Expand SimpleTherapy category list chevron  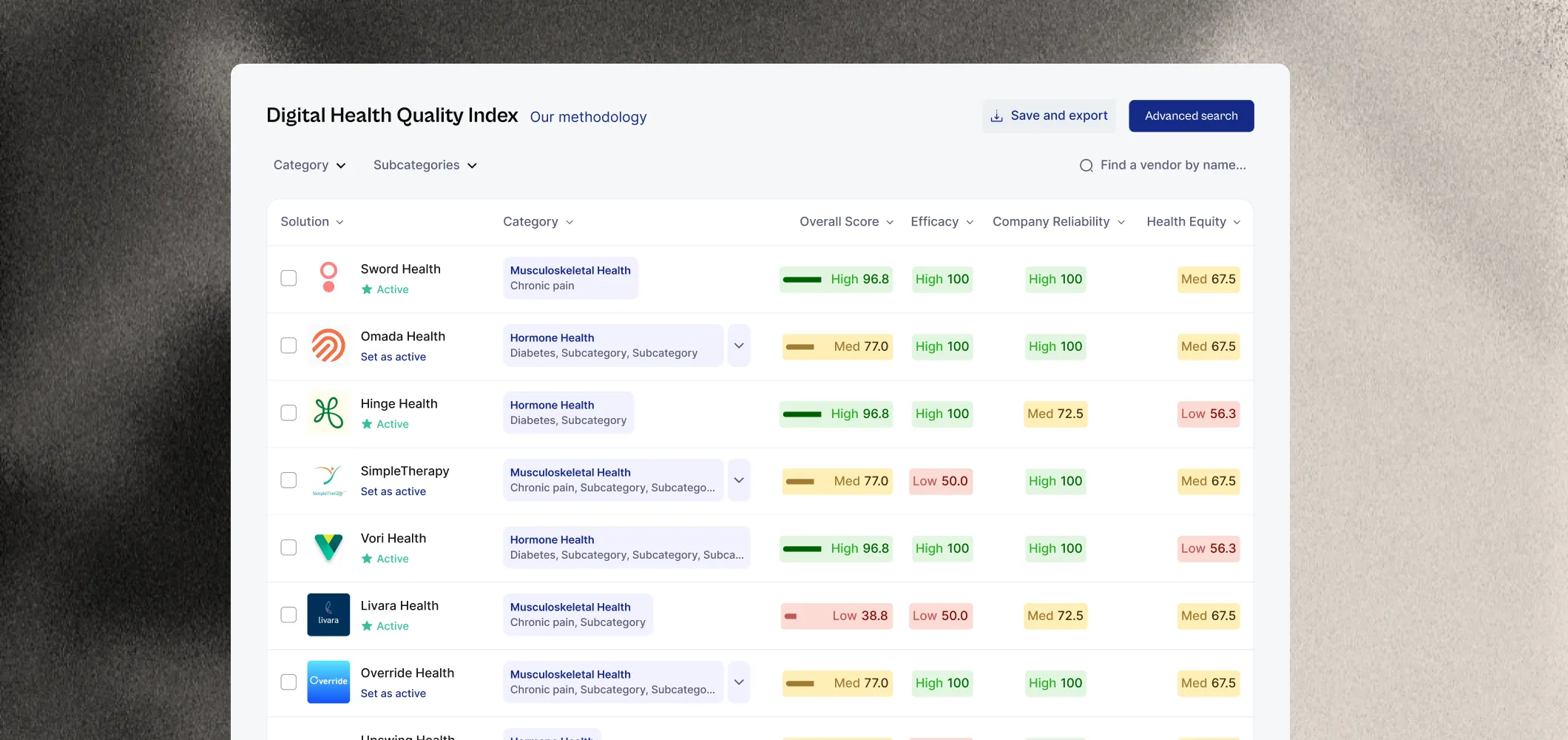tap(739, 480)
